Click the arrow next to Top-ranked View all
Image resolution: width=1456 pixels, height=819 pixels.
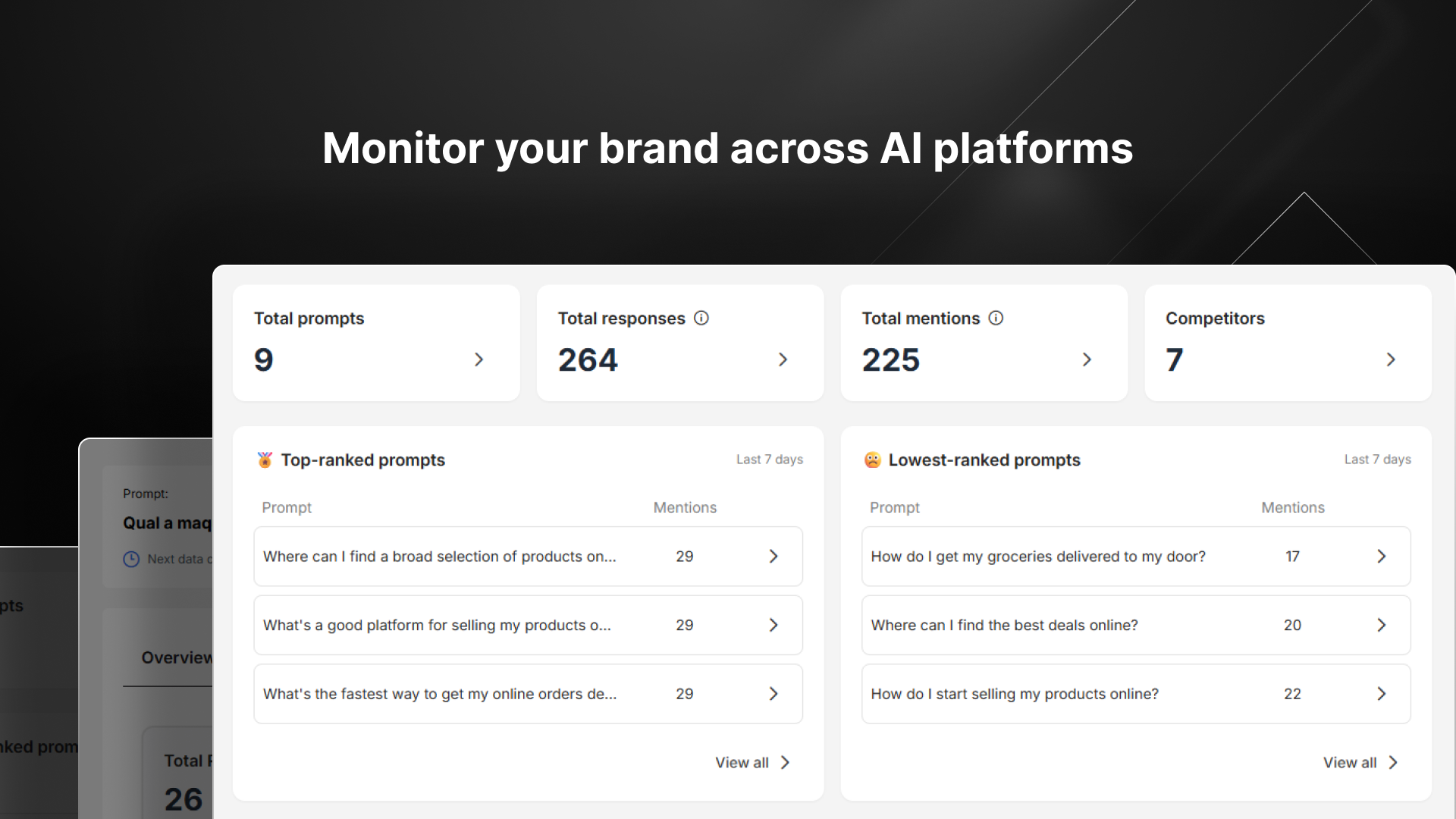click(786, 763)
